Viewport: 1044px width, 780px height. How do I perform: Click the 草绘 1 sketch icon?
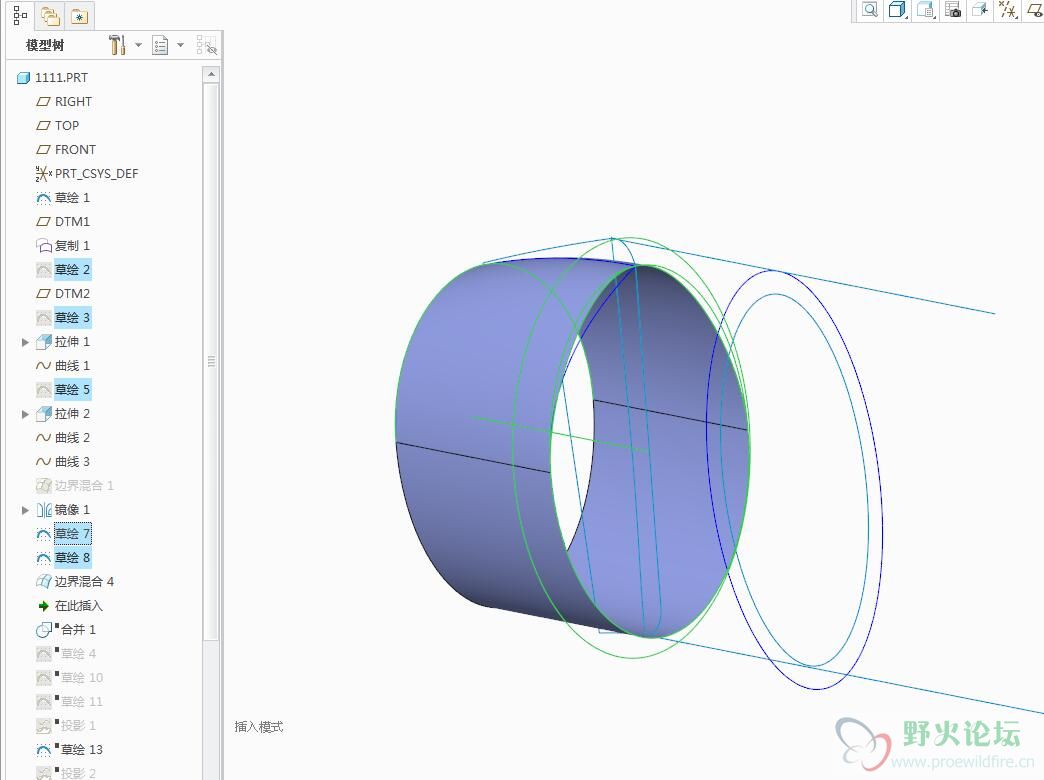[43, 198]
